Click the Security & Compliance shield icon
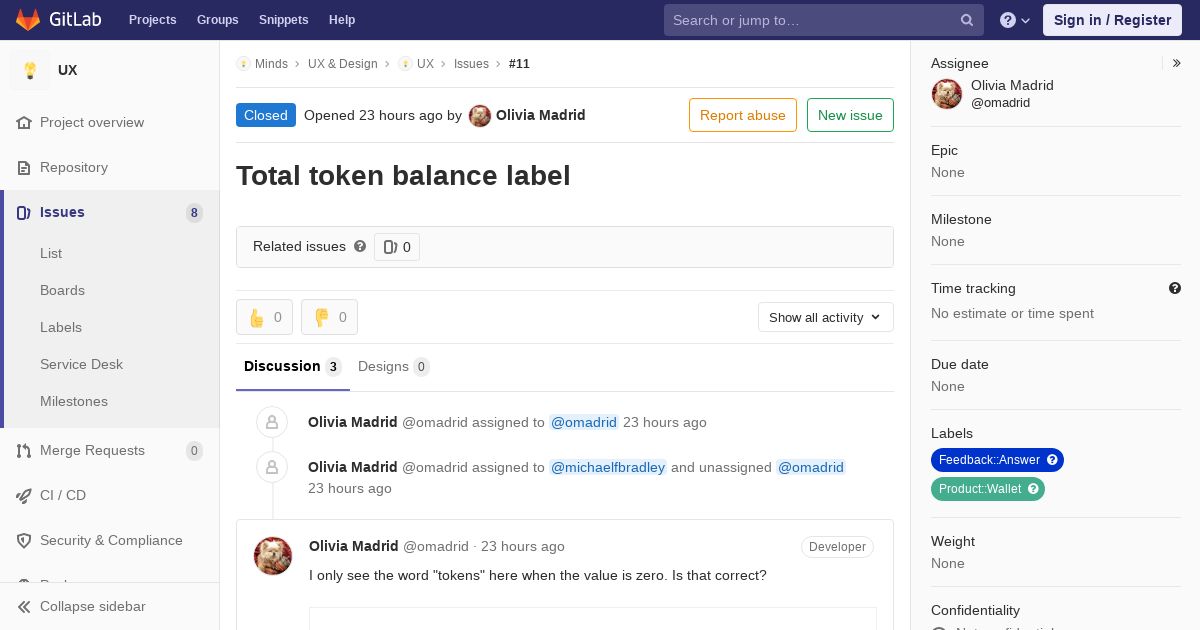The width and height of the screenshot is (1200, 630). (24, 541)
